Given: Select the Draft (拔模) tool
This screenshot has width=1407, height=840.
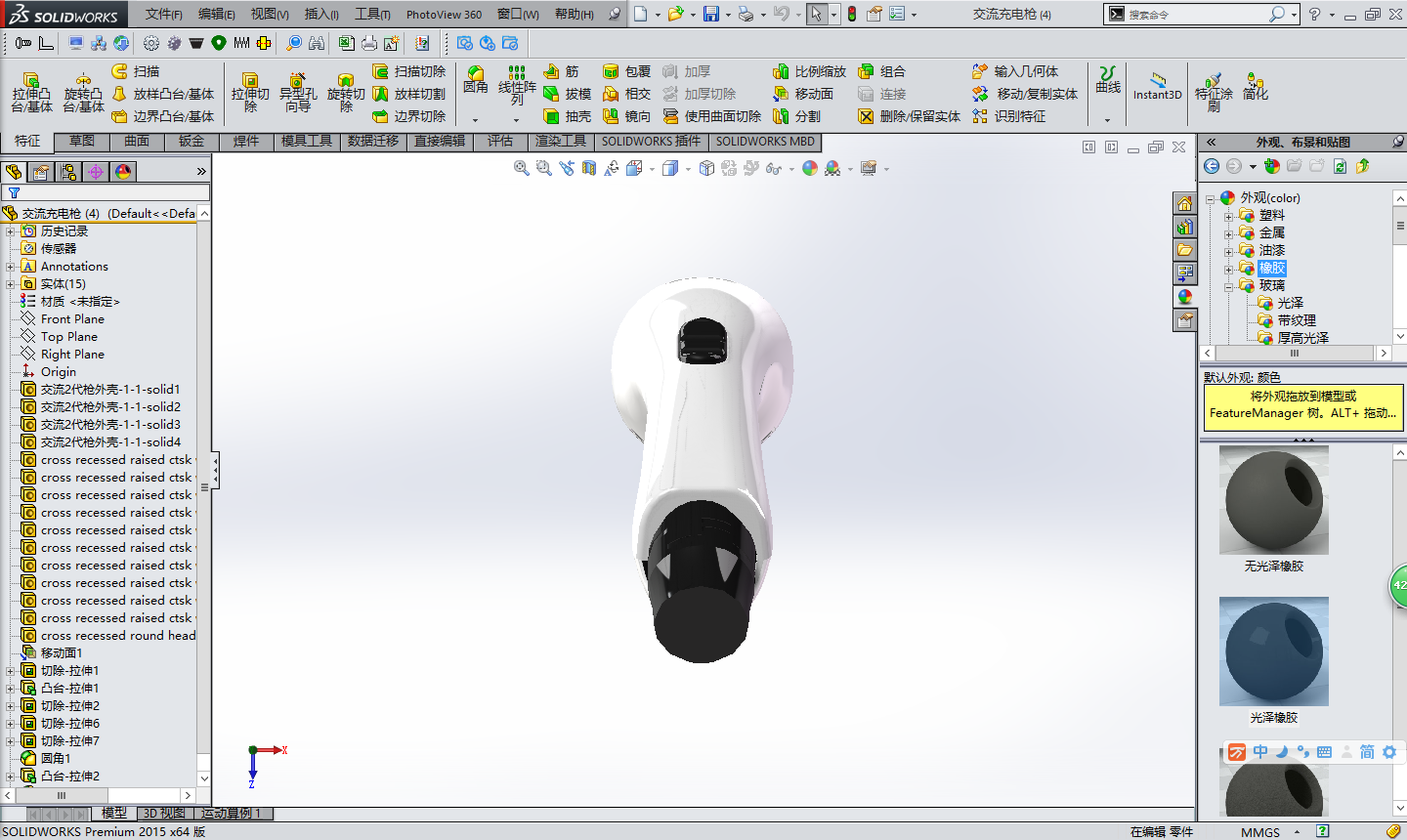Looking at the screenshot, I should click(568, 94).
